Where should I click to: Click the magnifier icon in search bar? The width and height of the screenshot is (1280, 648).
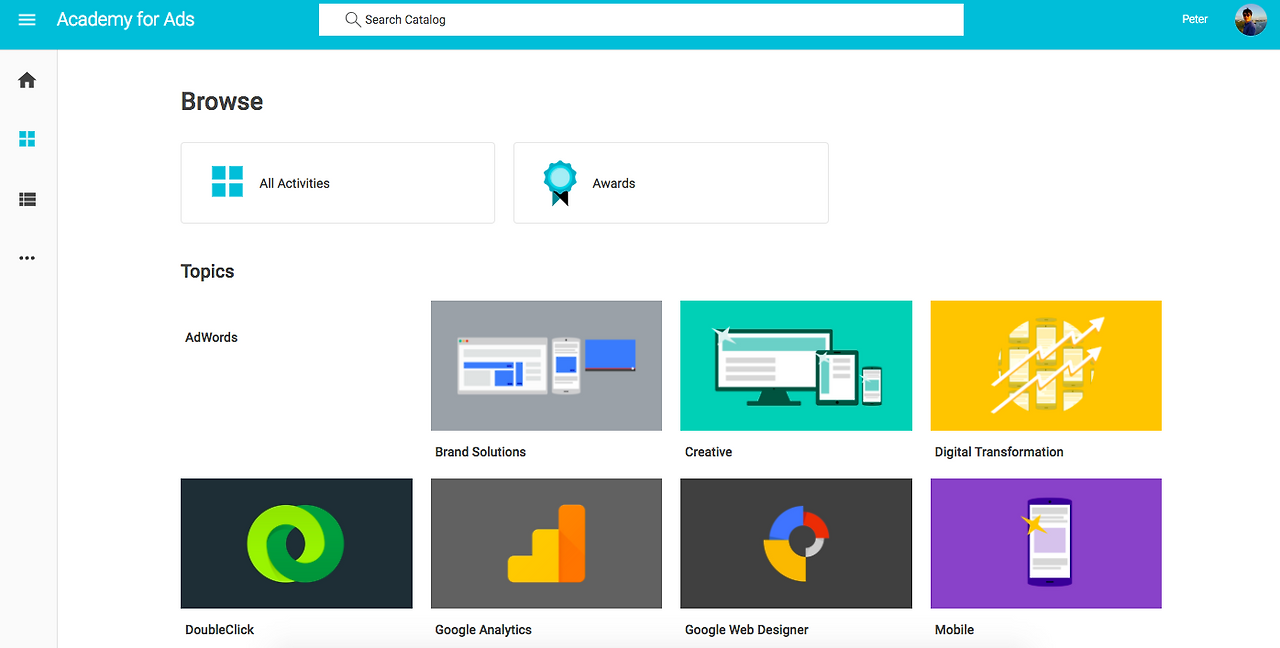pos(352,19)
